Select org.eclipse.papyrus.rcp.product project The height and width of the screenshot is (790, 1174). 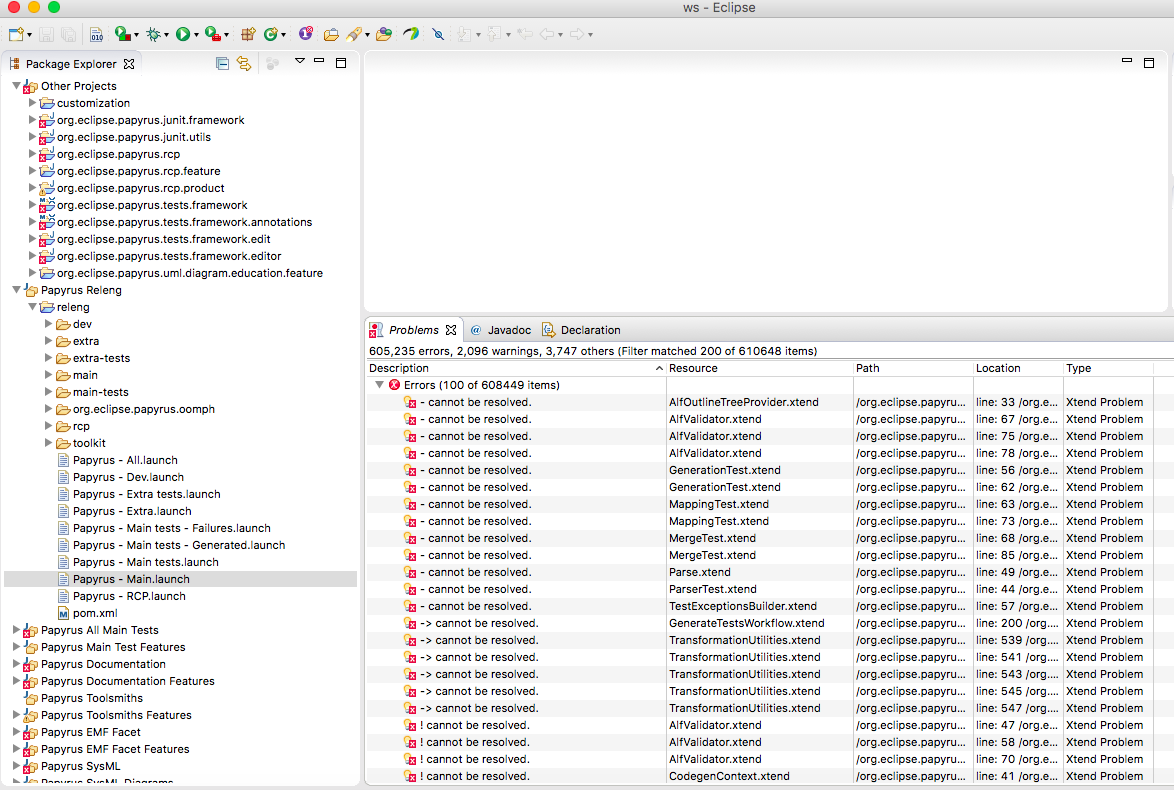pyautogui.click(x=141, y=188)
